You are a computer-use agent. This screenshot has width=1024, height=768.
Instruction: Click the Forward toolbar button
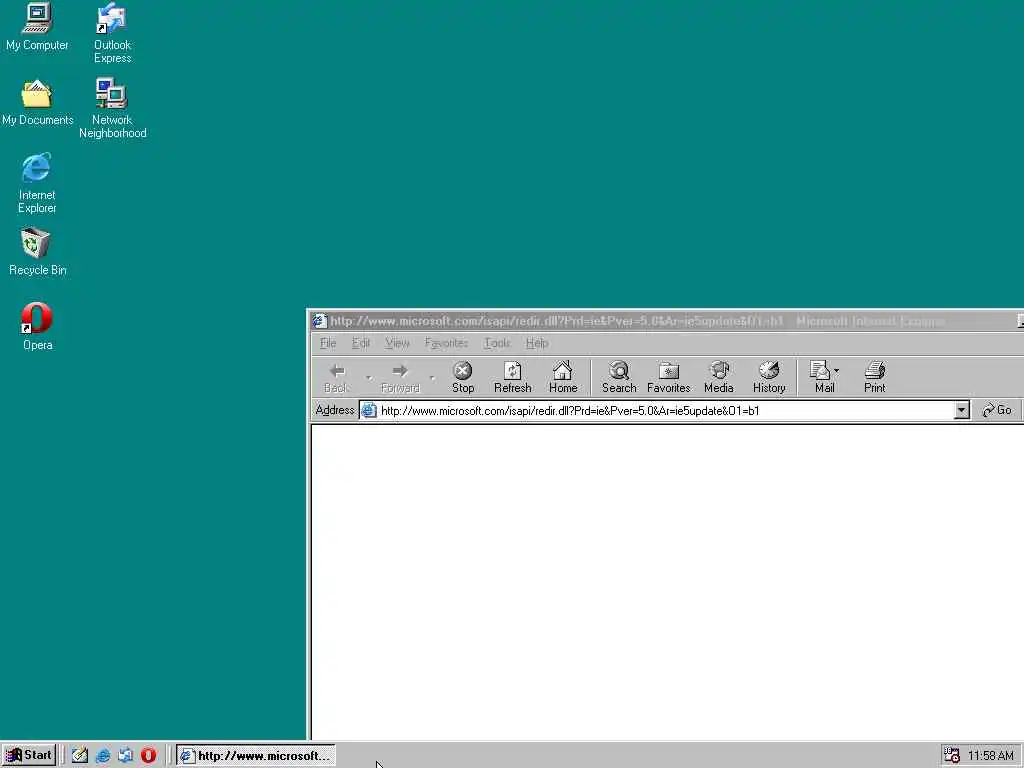(x=400, y=377)
